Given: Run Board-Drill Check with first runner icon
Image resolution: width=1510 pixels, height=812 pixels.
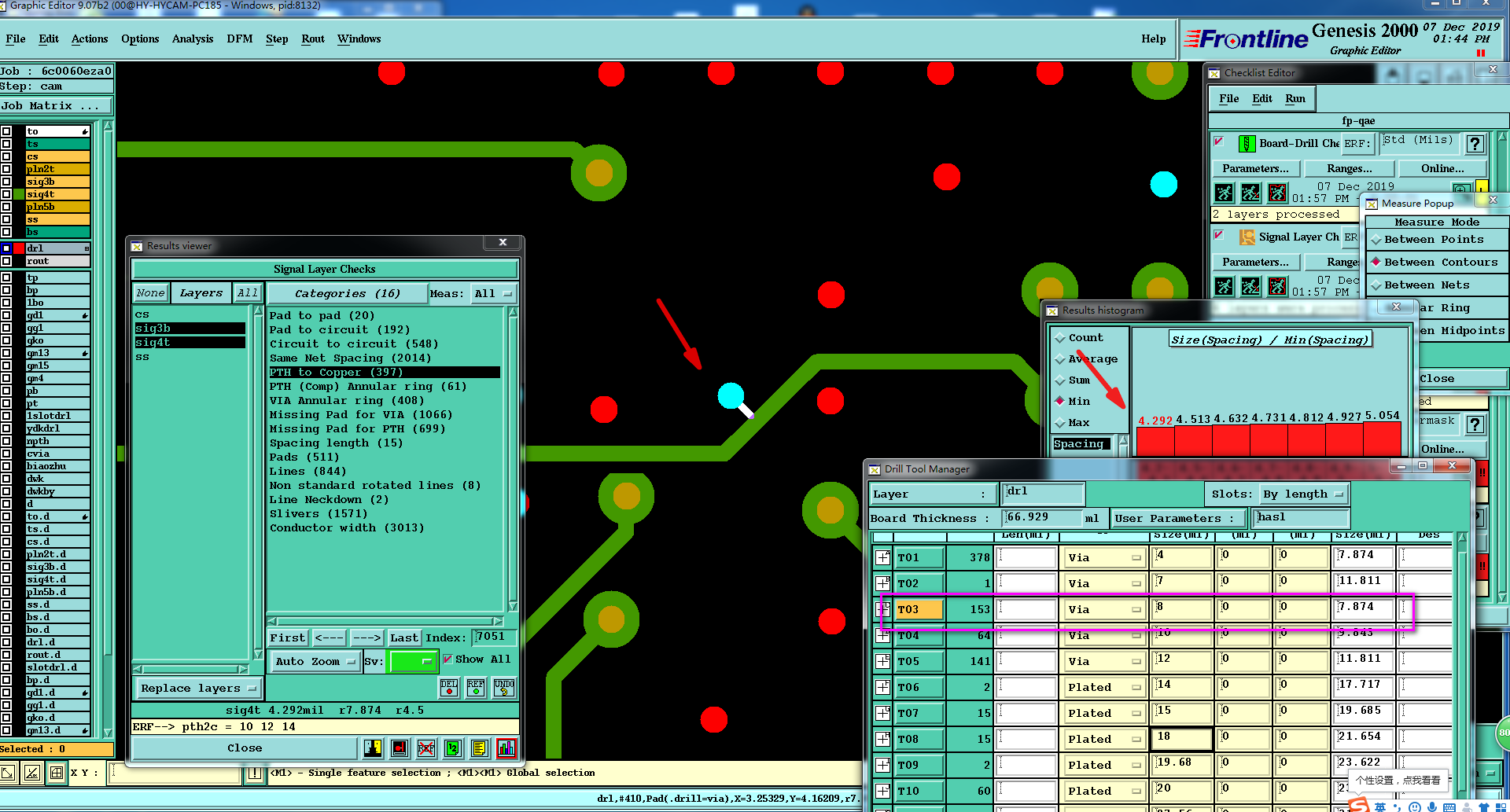Looking at the screenshot, I should point(1225,193).
